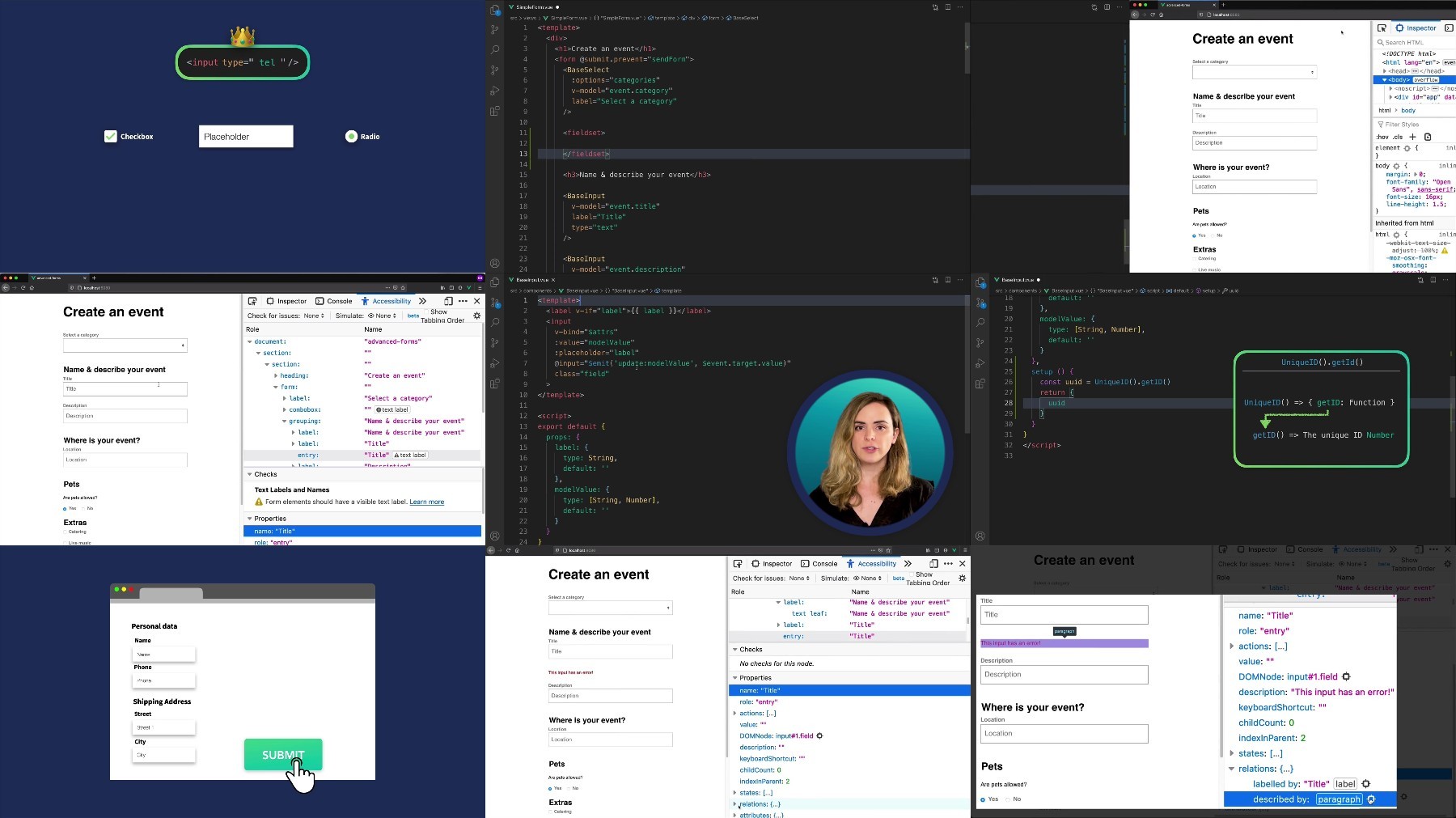Click the text label badge on the combobox row
The width and height of the screenshot is (1456, 818).
point(392,409)
